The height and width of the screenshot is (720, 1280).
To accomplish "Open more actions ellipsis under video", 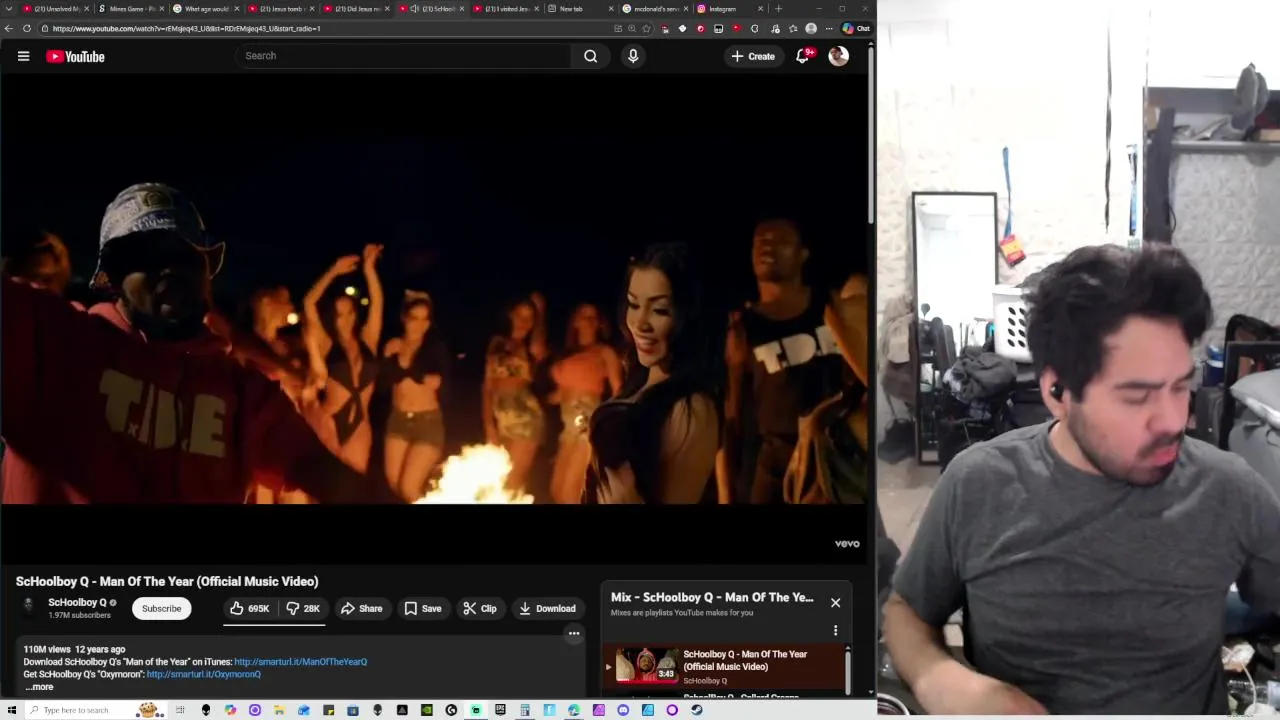I will coord(574,633).
